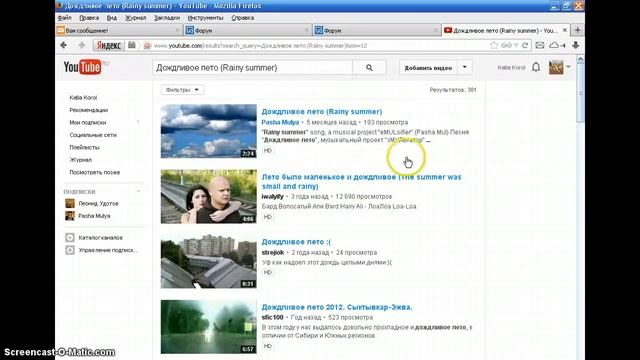The height and width of the screenshot is (360, 640).
Task: Expand arrow next to Добавить видео
Action: (464, 67)
